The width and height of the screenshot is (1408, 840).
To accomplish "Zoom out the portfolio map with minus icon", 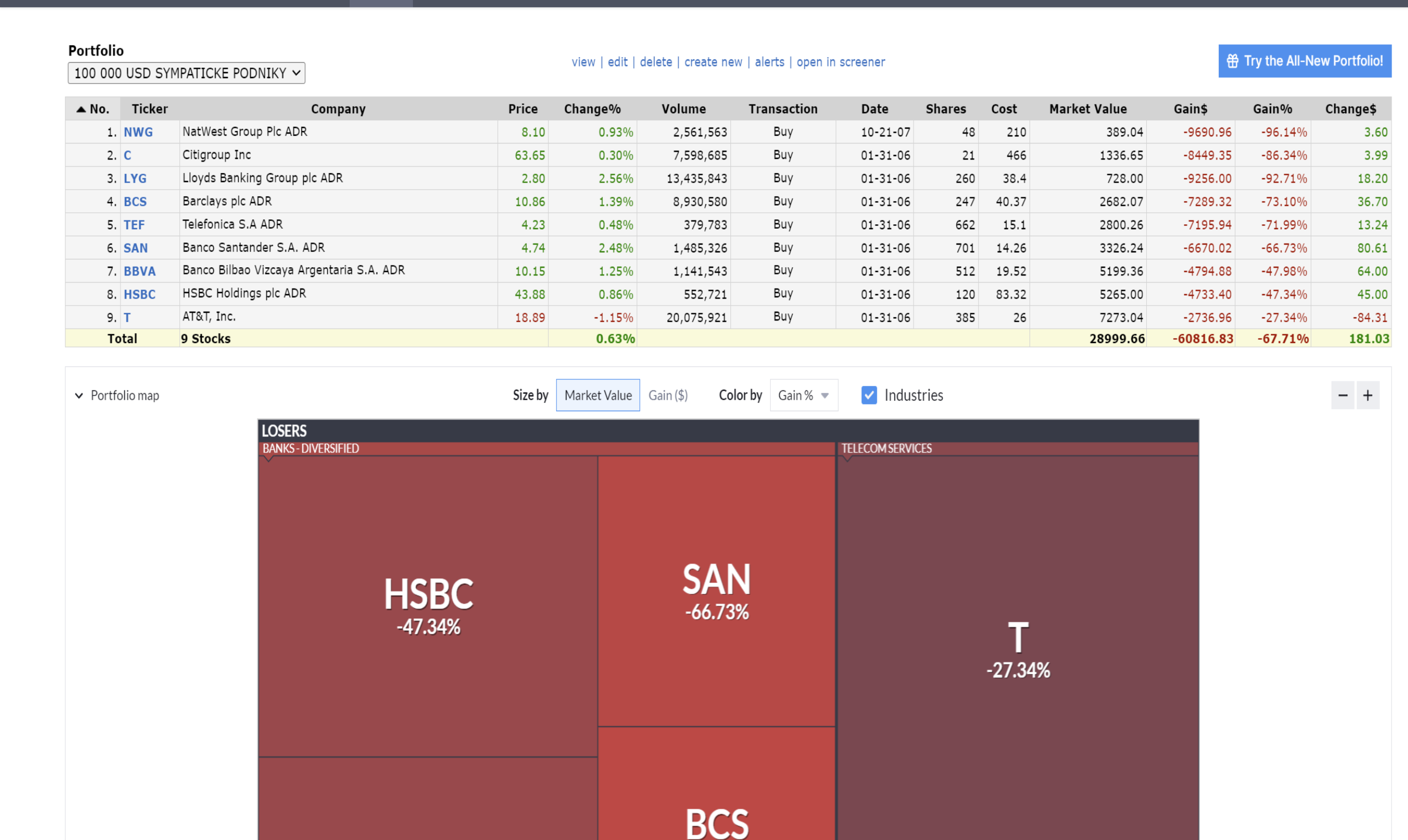I will pos(1343,395).
